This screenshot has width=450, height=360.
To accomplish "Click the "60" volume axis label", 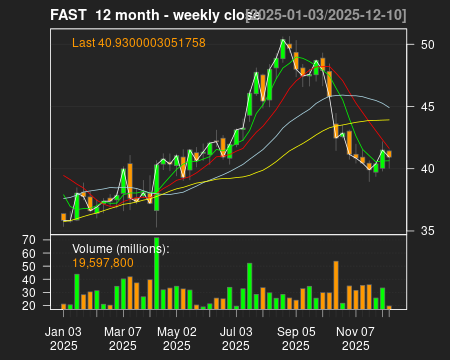I will pos(29,254).
